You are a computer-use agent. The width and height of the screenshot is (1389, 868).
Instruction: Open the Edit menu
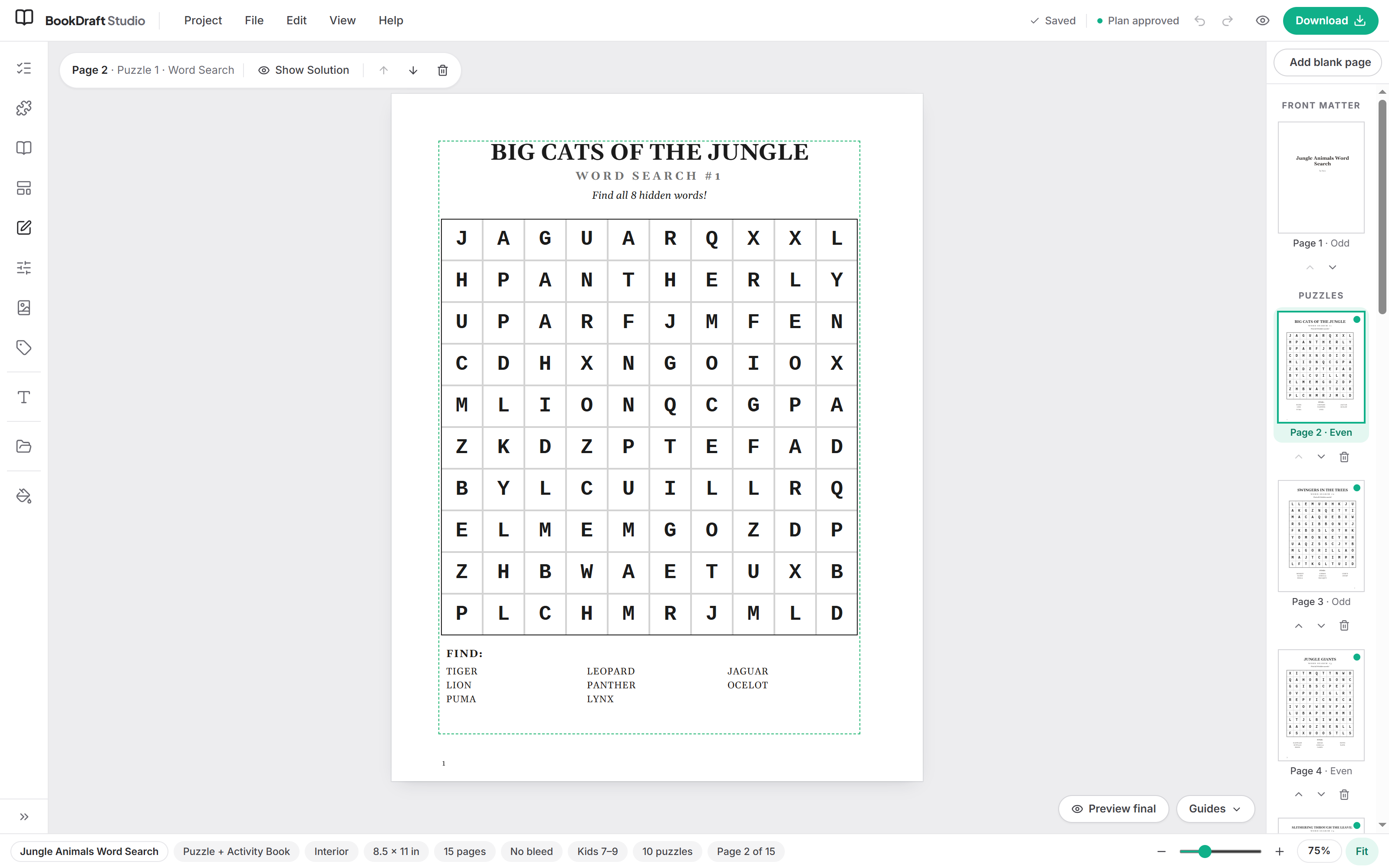tap(296, 21)
